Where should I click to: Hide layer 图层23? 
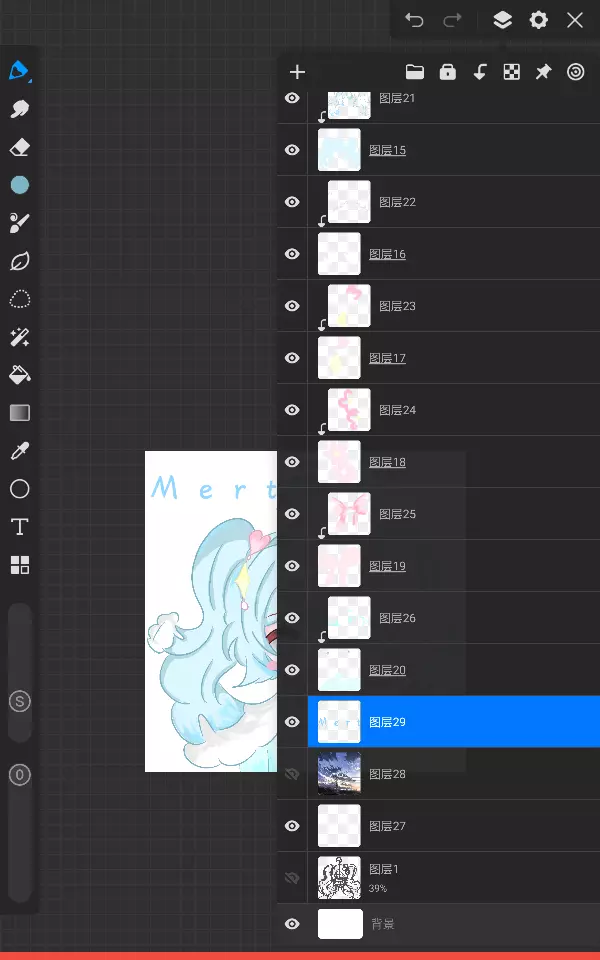click(x=292, y=306)
